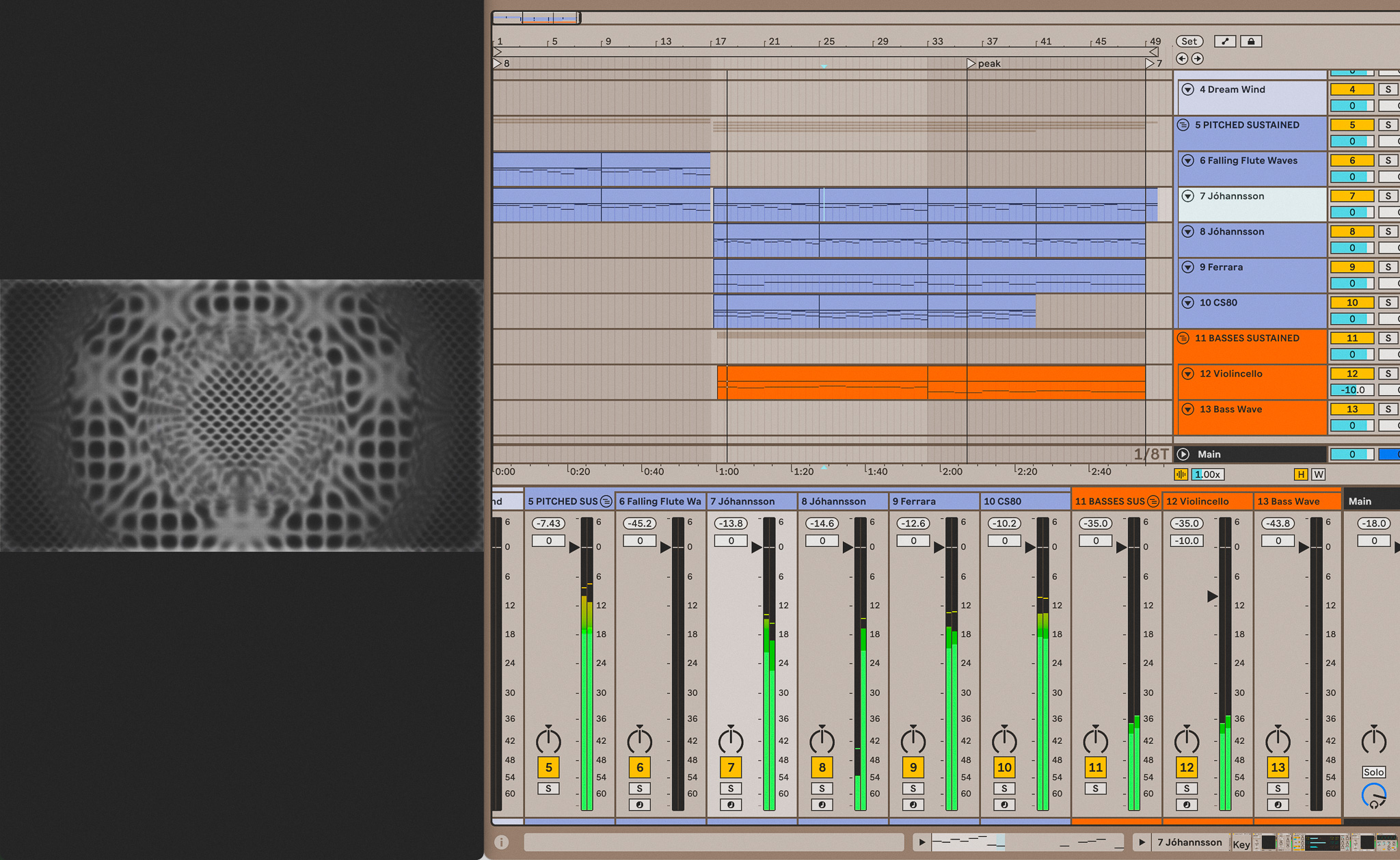Image resolution: width=1400 pixels, height=860 pixels.
Task: Click the arrangement overview scroll bar
Action: pyautogui.click(x=537, y=18)
